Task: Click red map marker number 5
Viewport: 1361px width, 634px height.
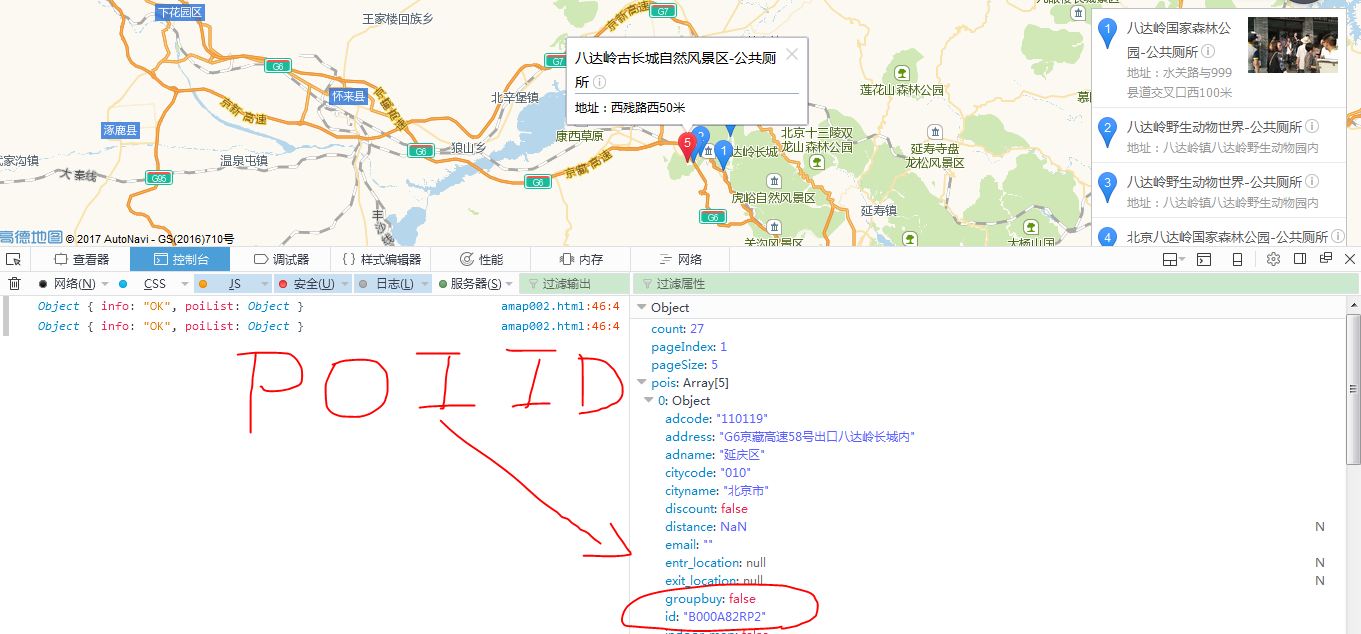Action: pyautogui.click(x=687, y=146)
